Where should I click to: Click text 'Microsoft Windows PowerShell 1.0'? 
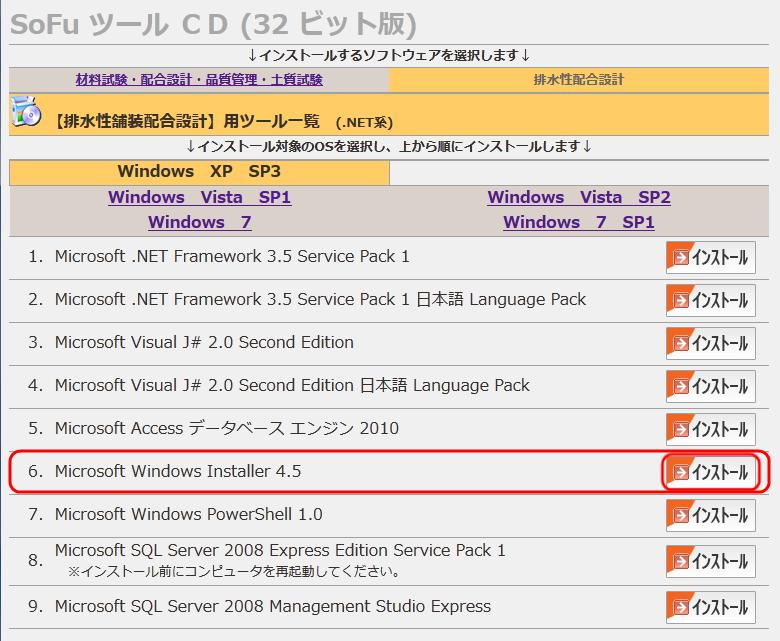coord(189,514)
